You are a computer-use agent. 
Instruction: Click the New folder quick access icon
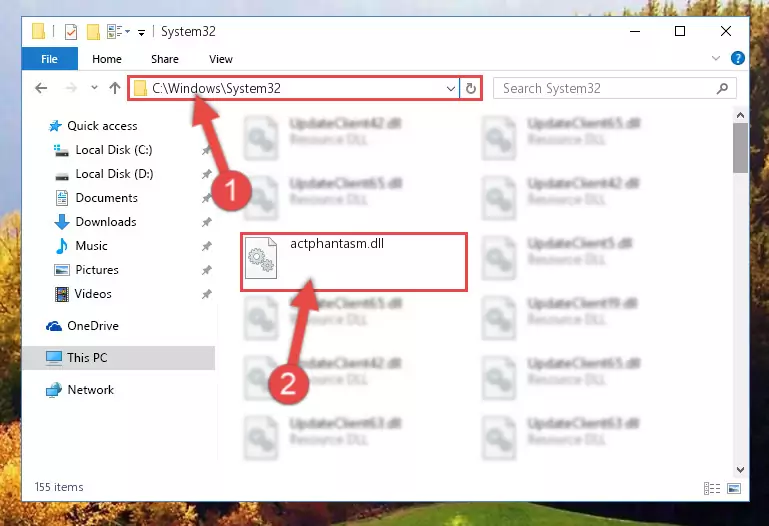click(93, 32)
